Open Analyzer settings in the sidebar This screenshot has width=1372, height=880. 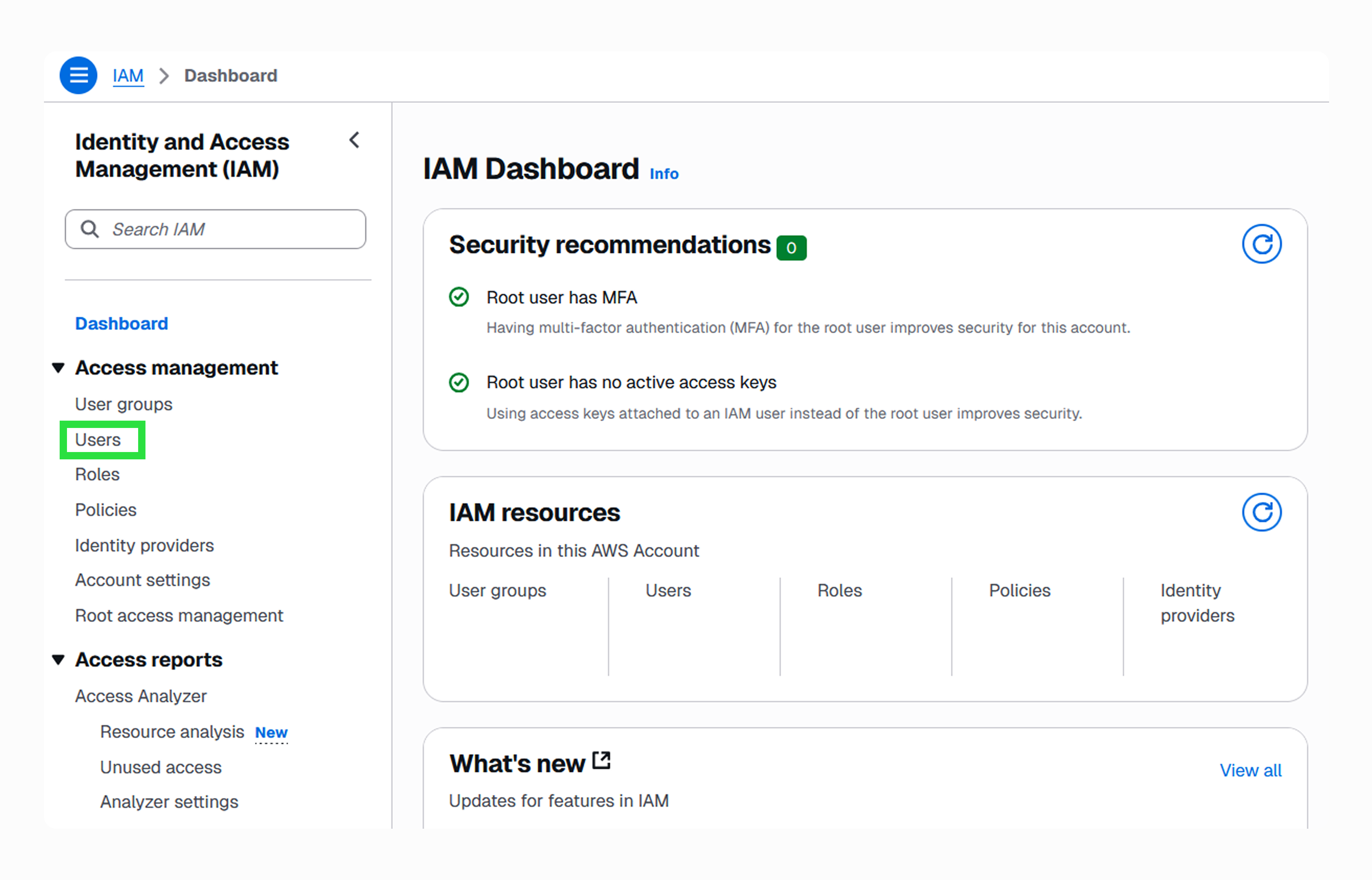169,802
